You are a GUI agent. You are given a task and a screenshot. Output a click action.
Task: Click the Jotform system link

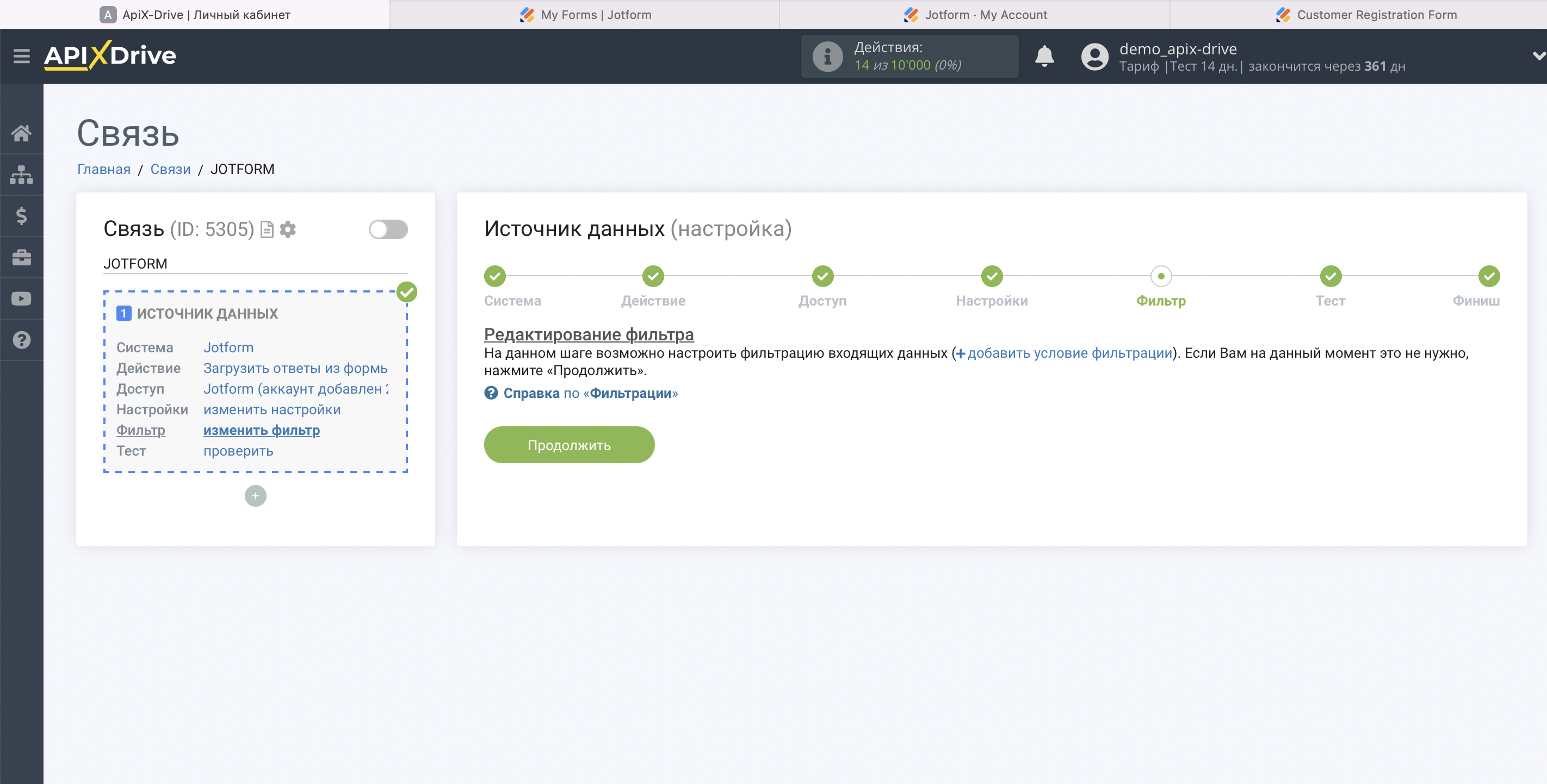coord(228,347)
